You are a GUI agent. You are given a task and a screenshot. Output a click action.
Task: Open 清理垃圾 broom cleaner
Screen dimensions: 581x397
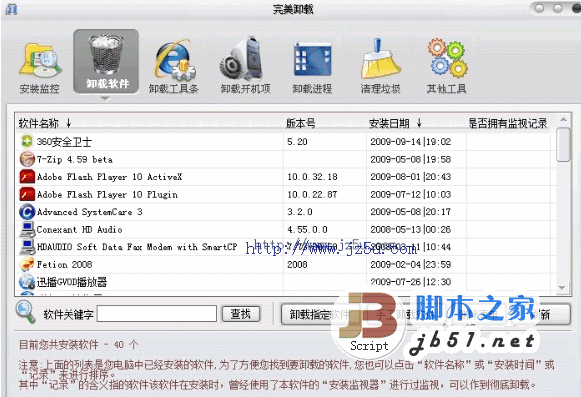(x=381, y=66)
